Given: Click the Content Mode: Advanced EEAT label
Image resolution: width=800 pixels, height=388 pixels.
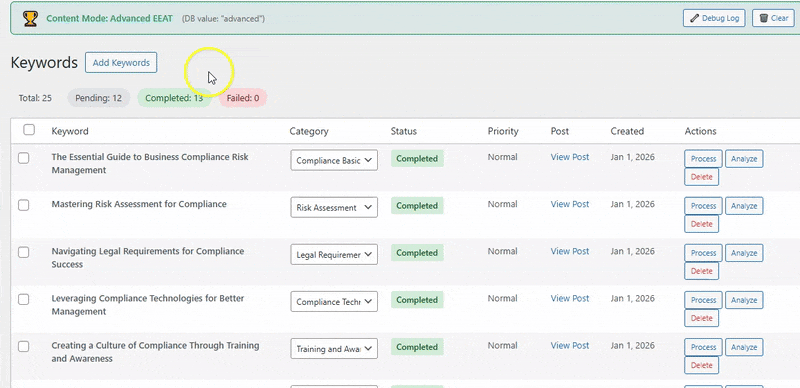Looking at the screenshot, I should point(110,18).
